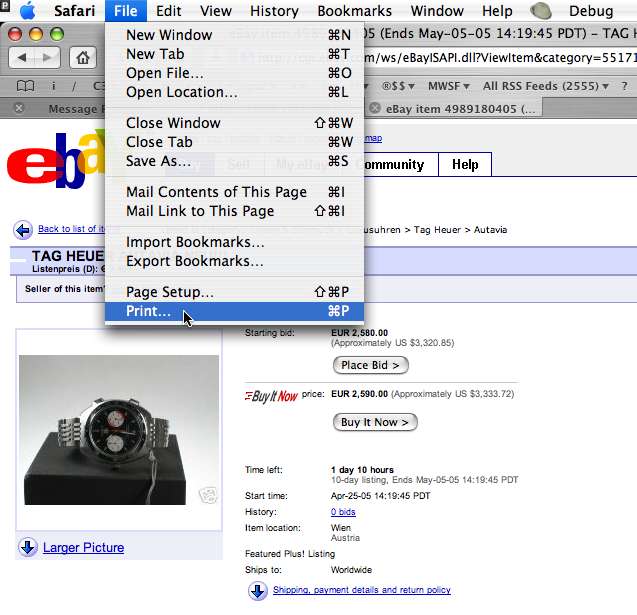The width and height of the screenshot is (637, 615).
Task: Open the Larger Picture link
Action: (83, 548)
